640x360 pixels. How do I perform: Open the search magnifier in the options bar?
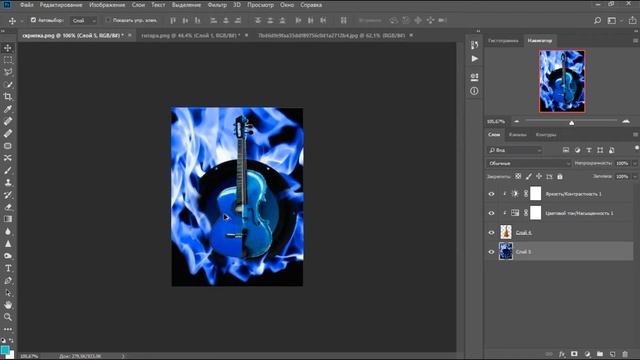click(x=597, y=20)
